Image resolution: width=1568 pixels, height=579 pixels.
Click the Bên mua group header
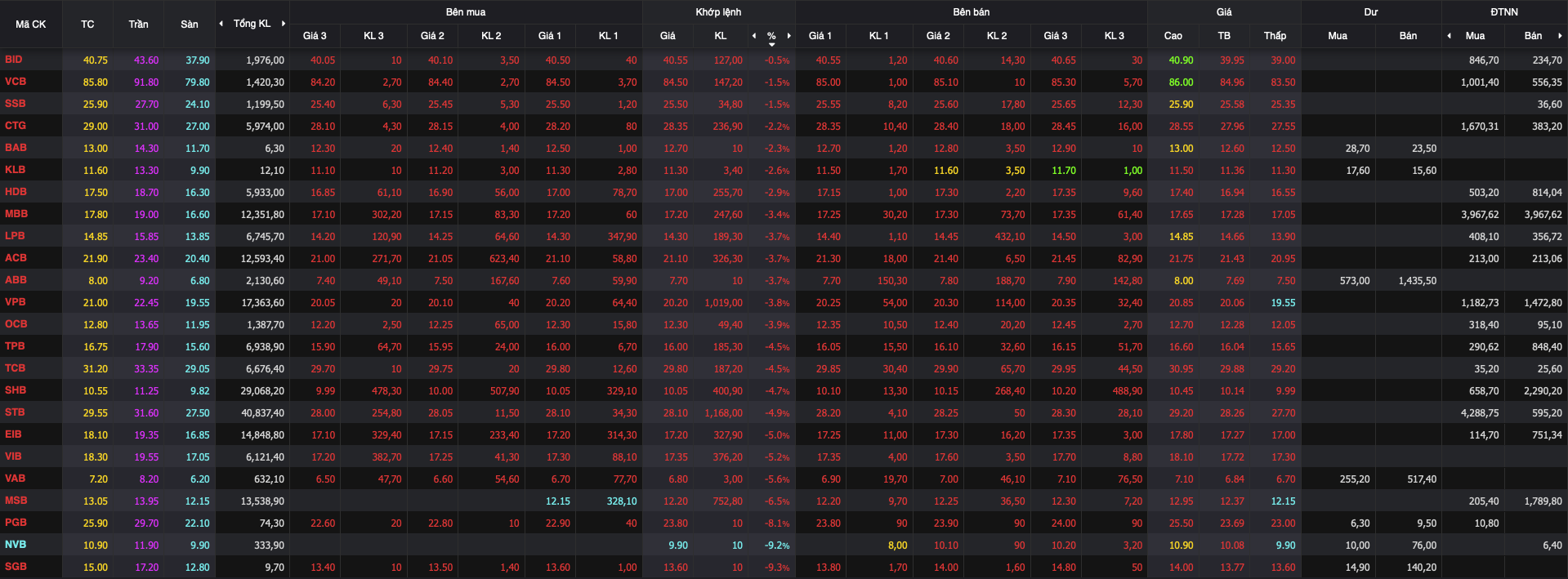click(x=466, y=12)
